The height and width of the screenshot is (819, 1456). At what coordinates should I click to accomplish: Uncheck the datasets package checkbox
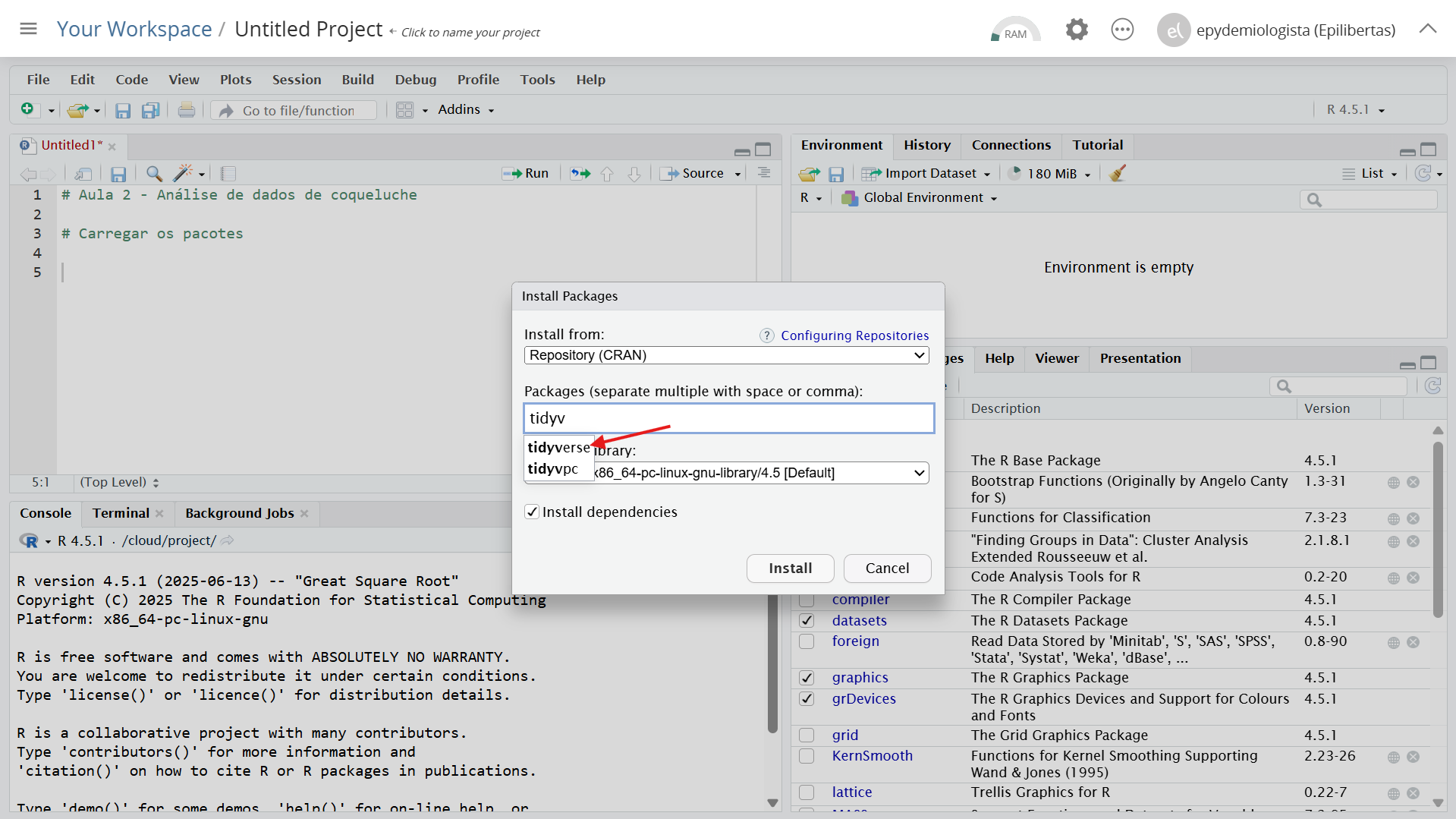tap(807, 621)
